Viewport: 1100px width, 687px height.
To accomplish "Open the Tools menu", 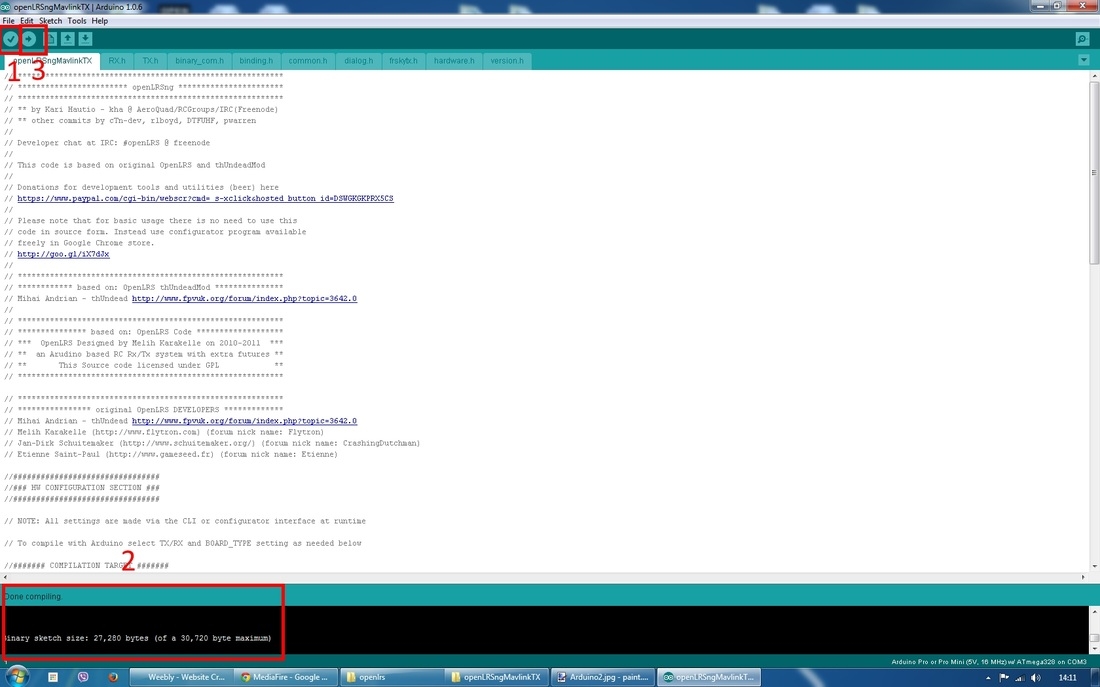I will pyautogui.click(x=77, y=21).
